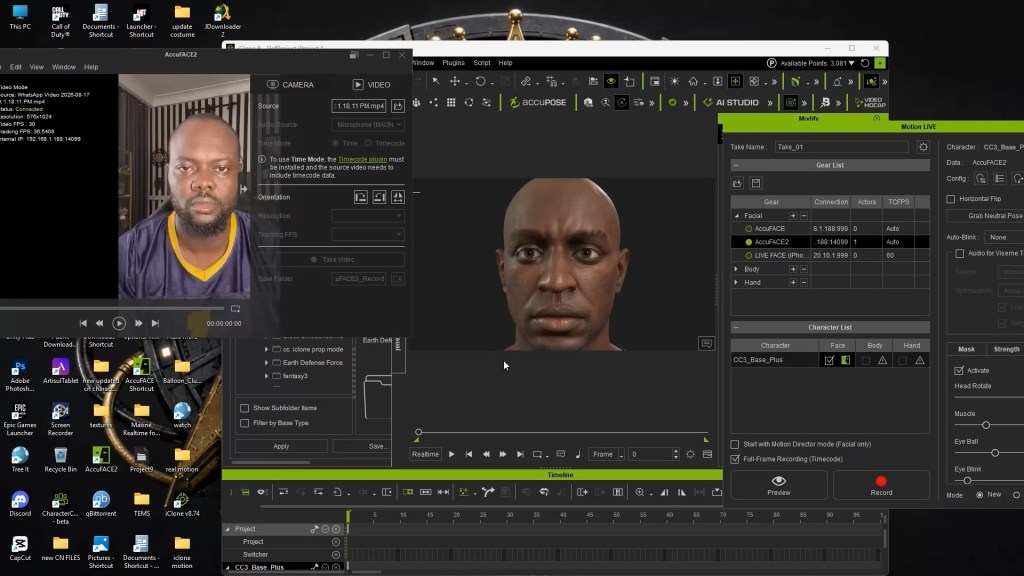Open Take Name settings gear icon
Screen dimensions: 1024x576
(923, 147)
